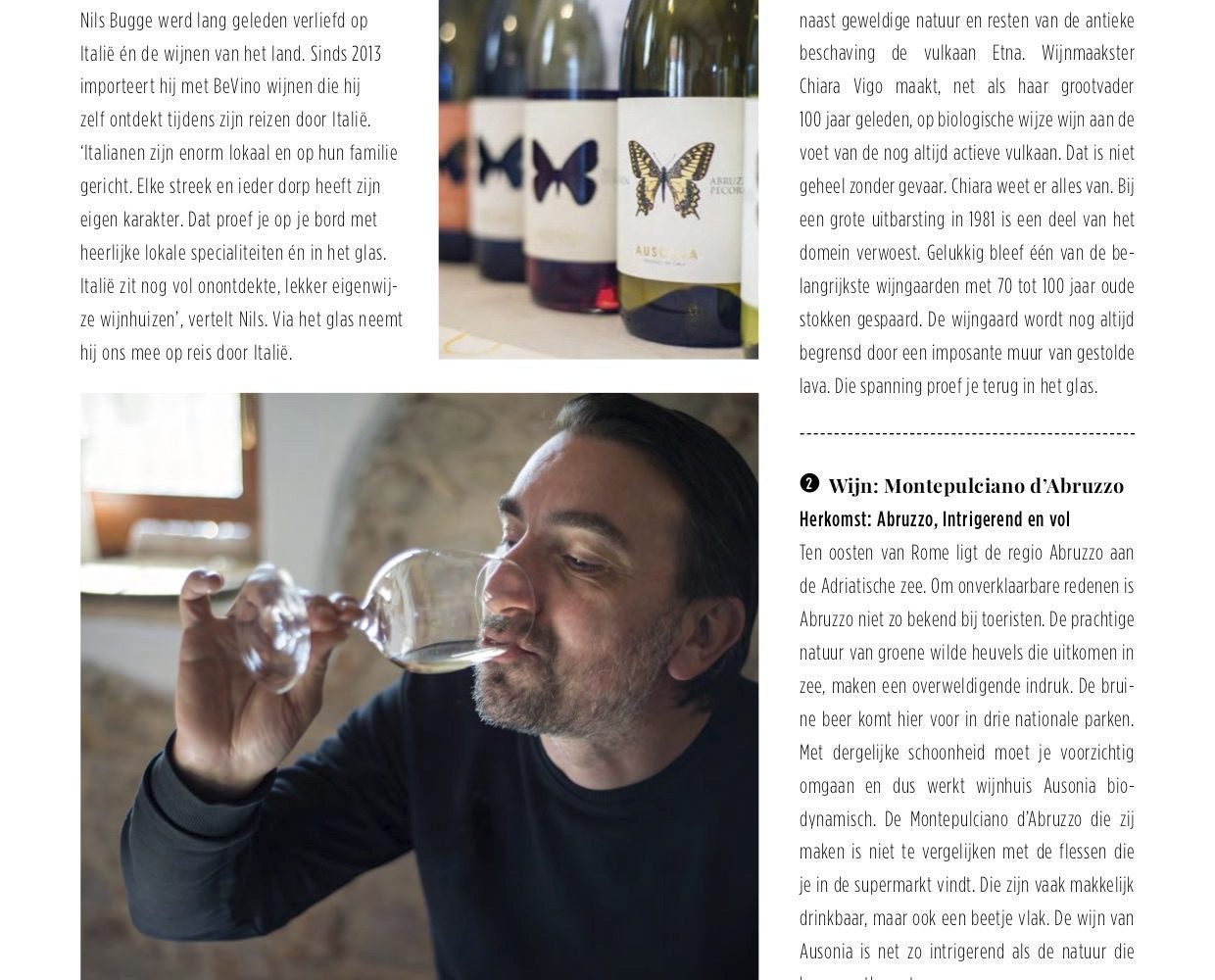The image size is (1215, 980).
Task: Click the yellow swallowtail butterfly on label
Action: pyautogui.click(x=671, y=177)
